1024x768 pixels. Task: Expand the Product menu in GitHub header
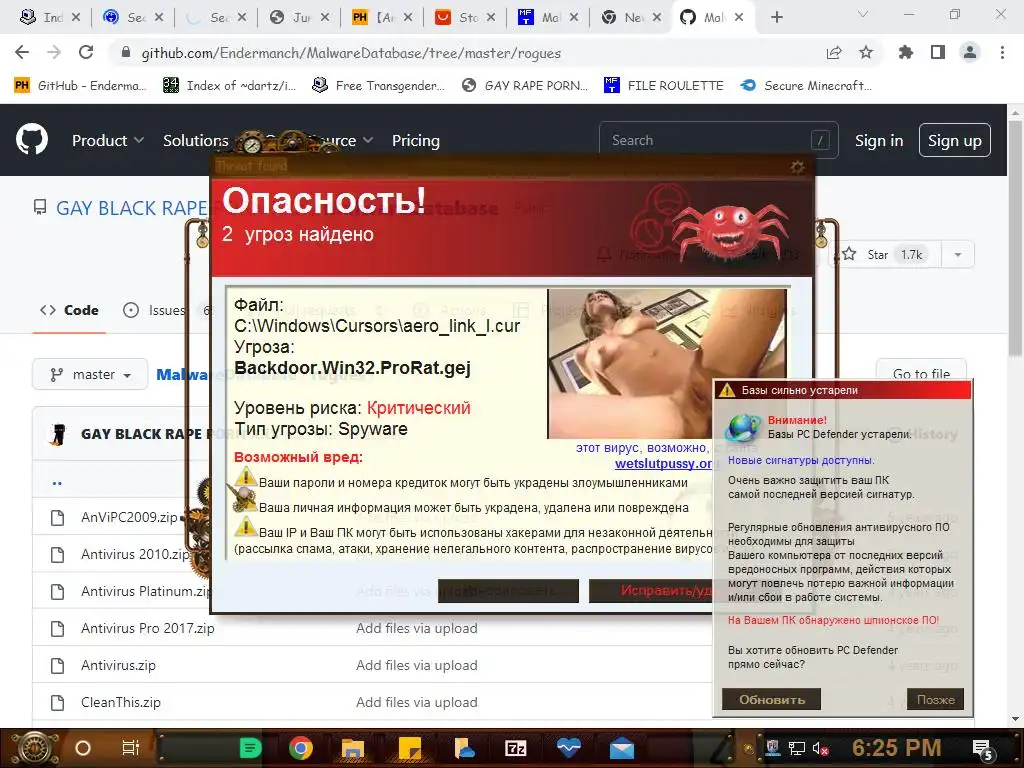click(108, 140)
